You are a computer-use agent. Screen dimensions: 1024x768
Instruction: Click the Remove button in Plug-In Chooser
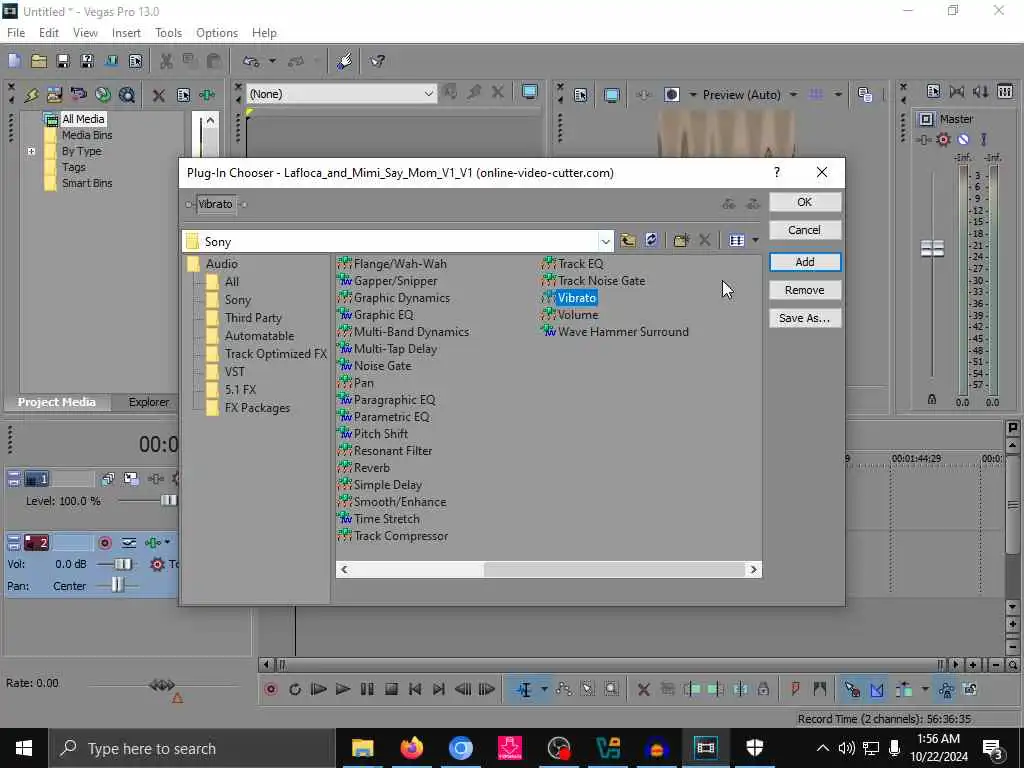click(x=805, y=290)
